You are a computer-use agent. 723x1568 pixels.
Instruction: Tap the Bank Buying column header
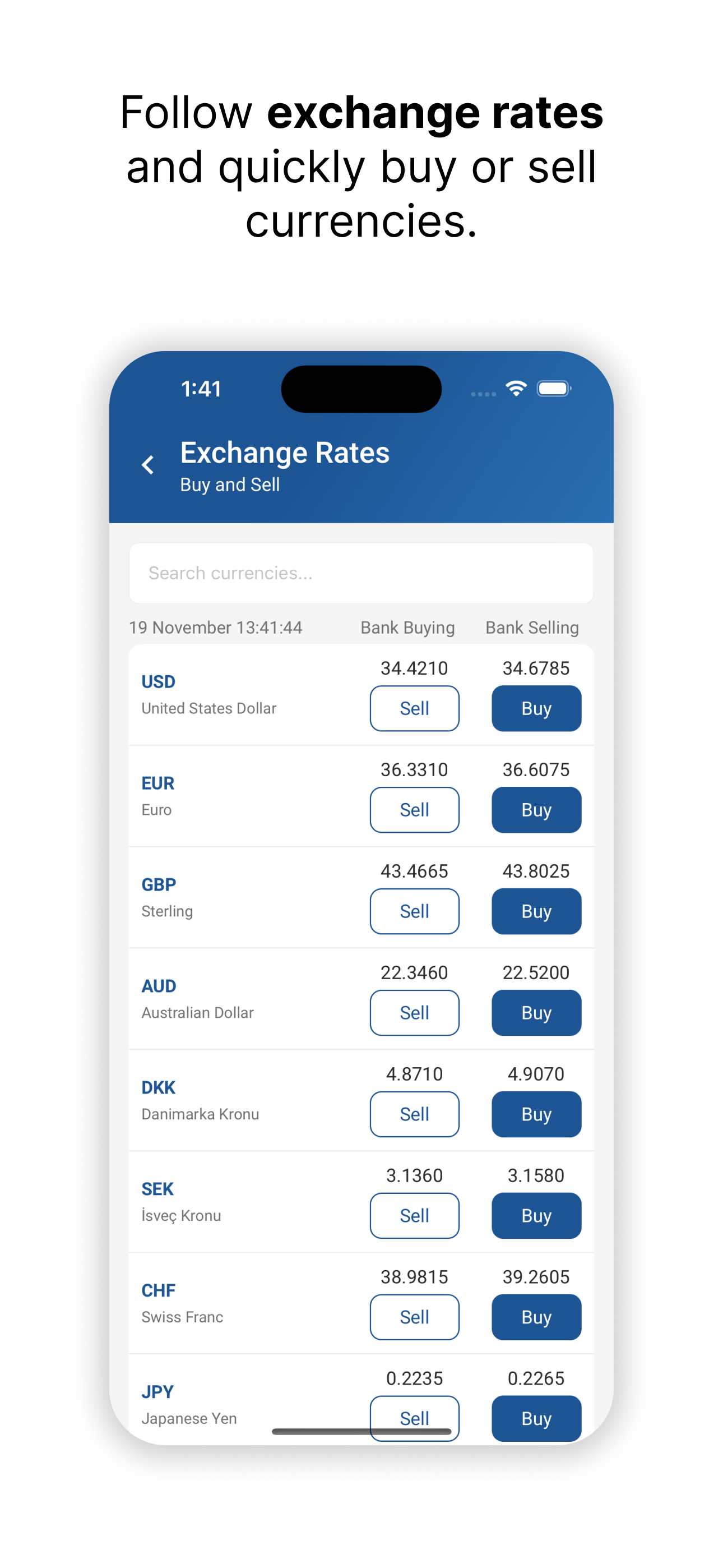pos(408,628)
